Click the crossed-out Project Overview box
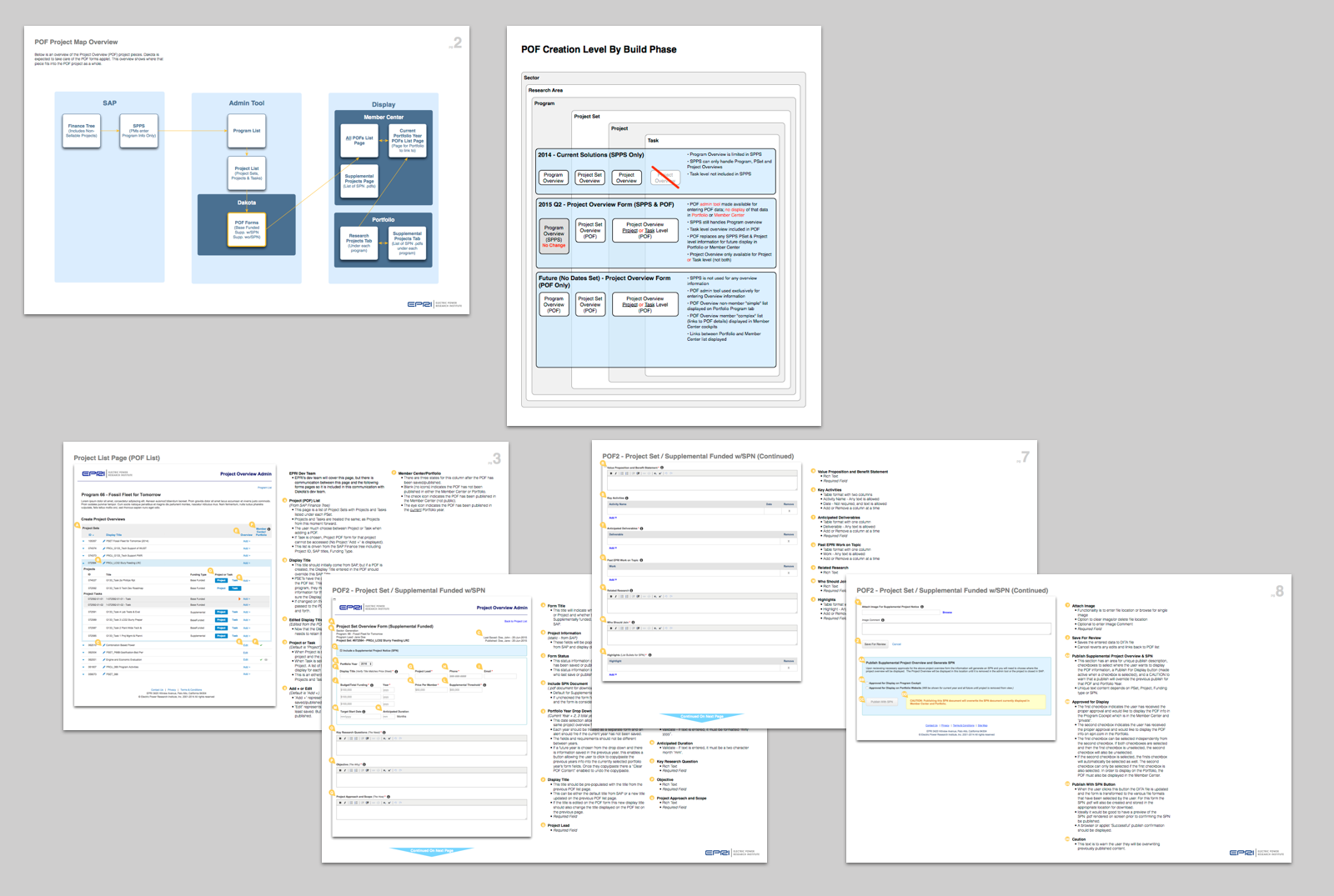Image resolution: width=1334 pixels, height=896 pixels. pyautogui.click(x=664, y=178)
